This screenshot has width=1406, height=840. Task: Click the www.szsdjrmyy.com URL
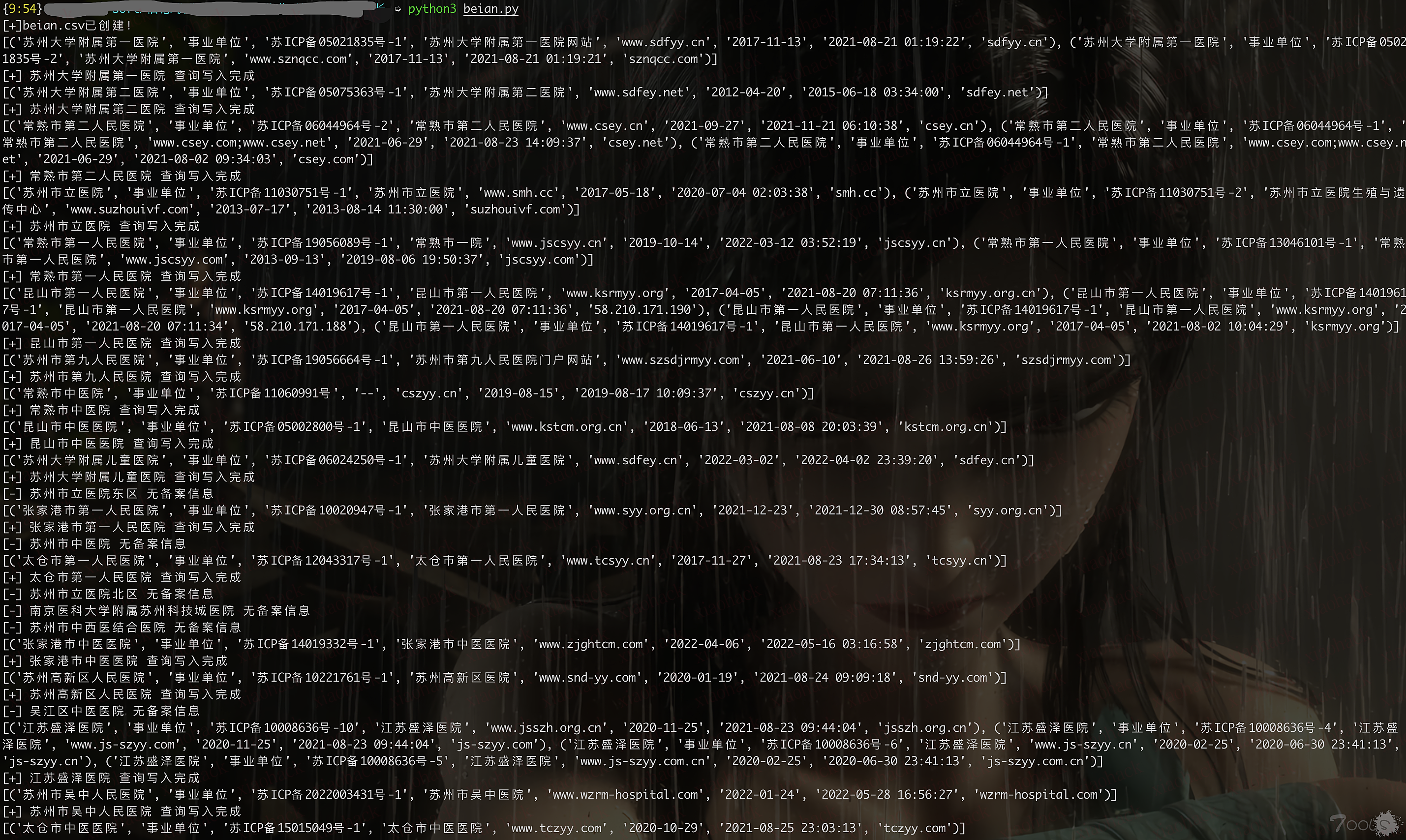pyautogui.click(x=680, y=360)
